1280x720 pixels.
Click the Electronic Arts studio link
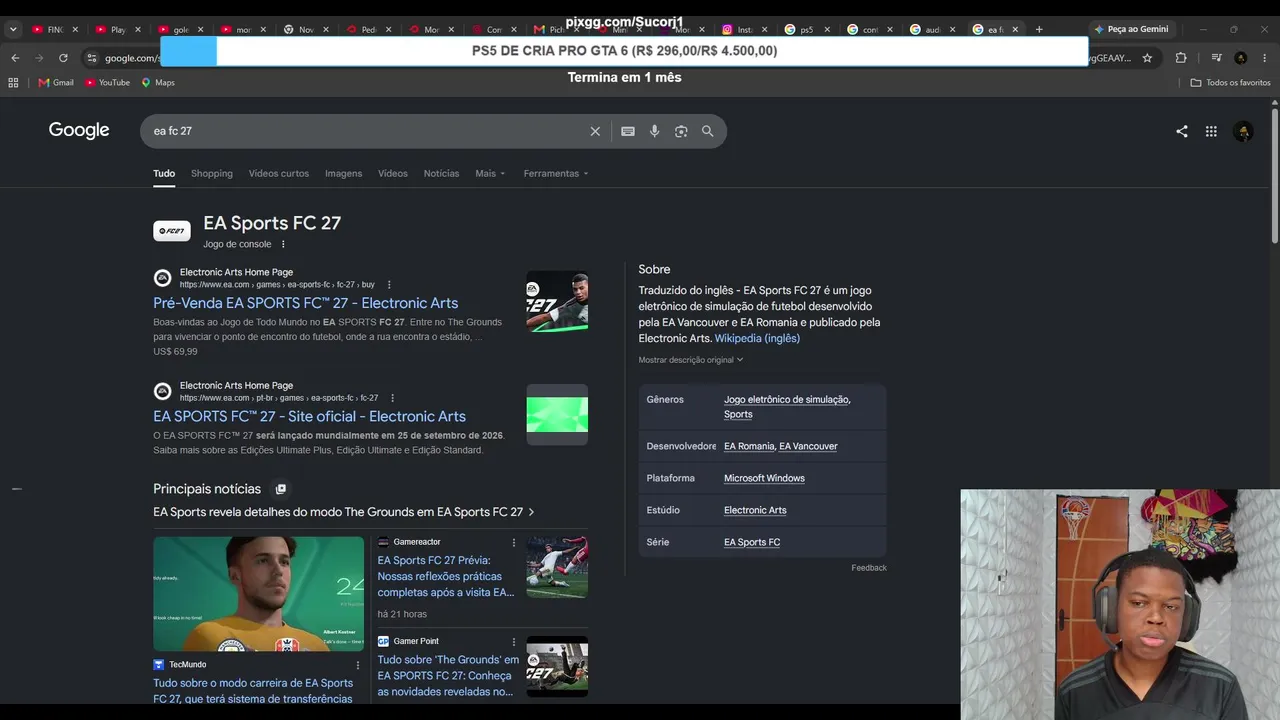coord(755,510)
